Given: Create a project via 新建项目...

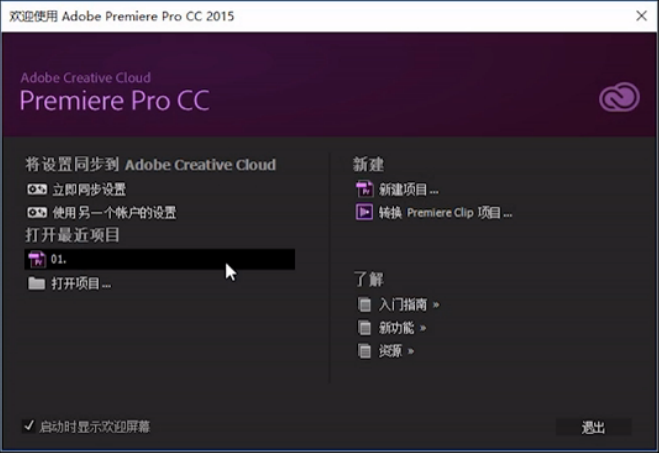Looking at the screenshot, I should pyautogui.click(x=409, y=190).
